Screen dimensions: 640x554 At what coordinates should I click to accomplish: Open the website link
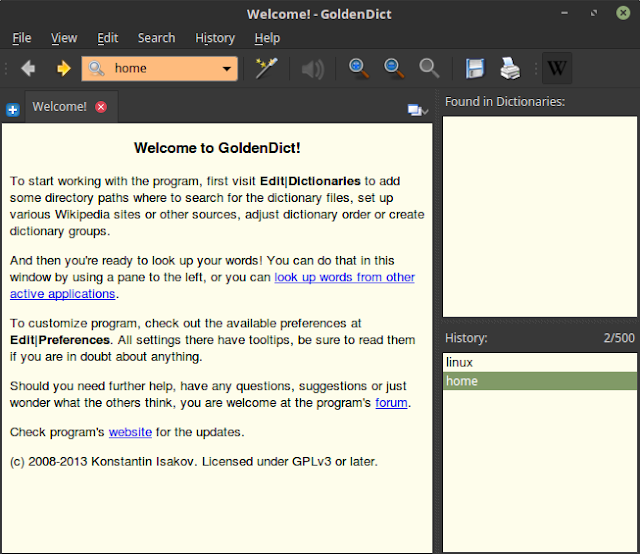click(130, 432)
